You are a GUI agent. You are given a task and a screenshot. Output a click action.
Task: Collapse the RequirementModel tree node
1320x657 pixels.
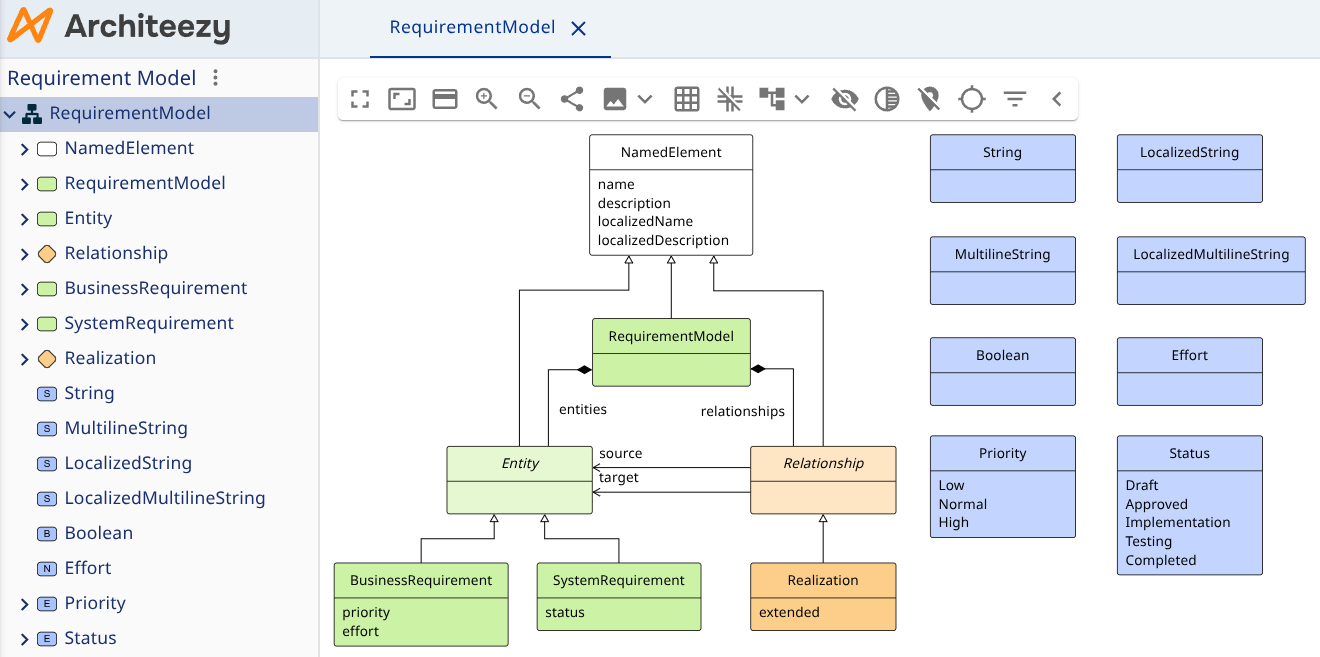[x=10, y=113]
